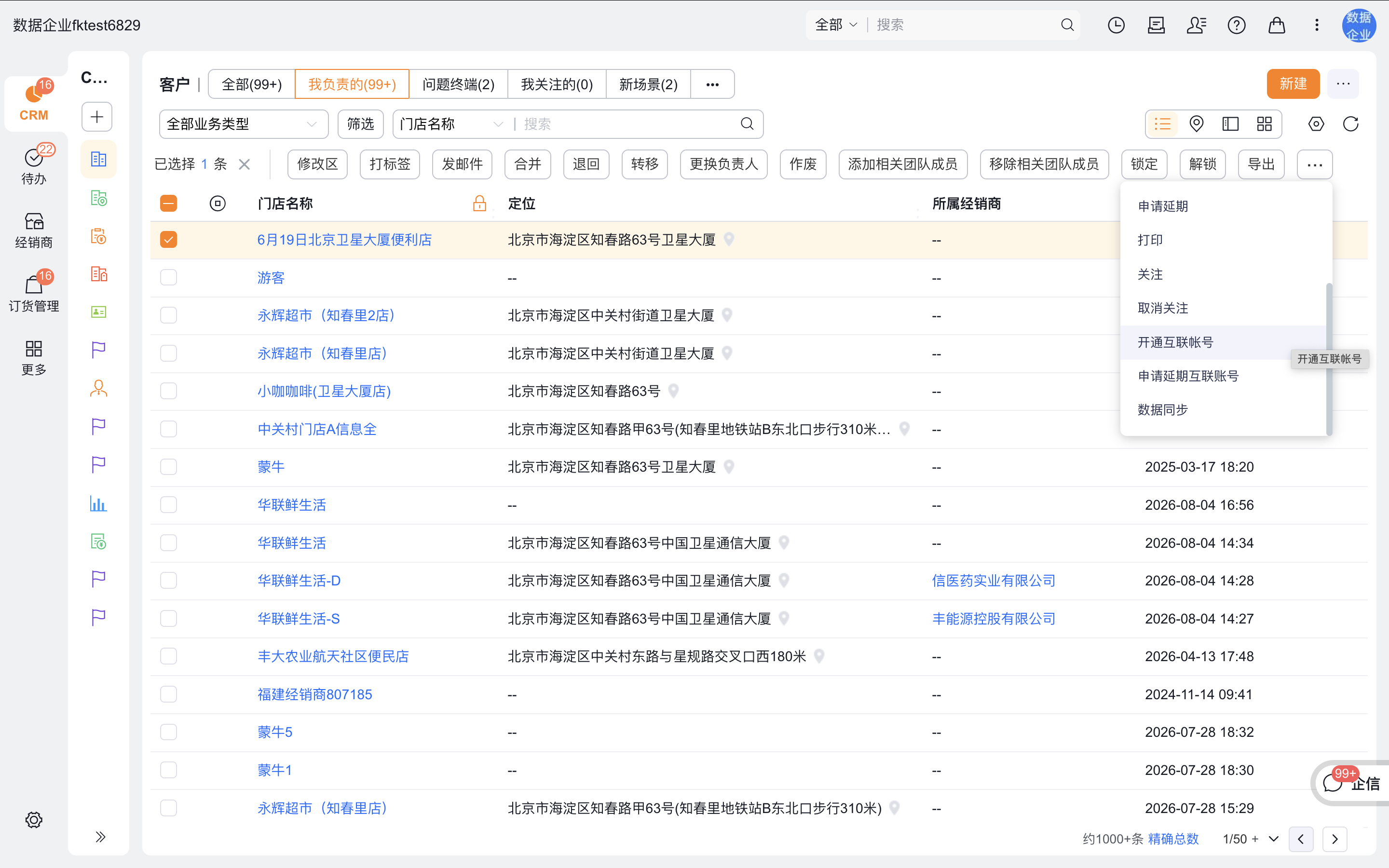This screenshot has height=868, width=1389.
Task: Switch to the 问题终端(2) tab
Action: [458, 84]
